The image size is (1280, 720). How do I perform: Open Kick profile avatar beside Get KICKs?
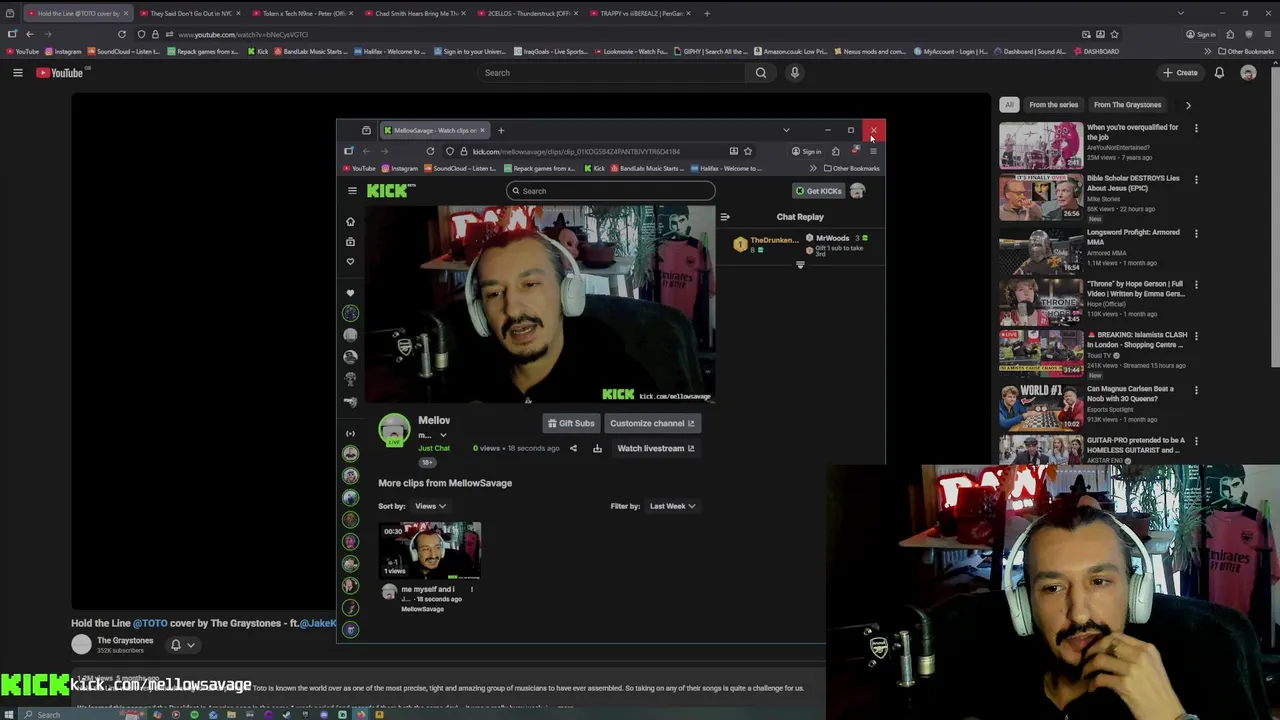point(858,191)
